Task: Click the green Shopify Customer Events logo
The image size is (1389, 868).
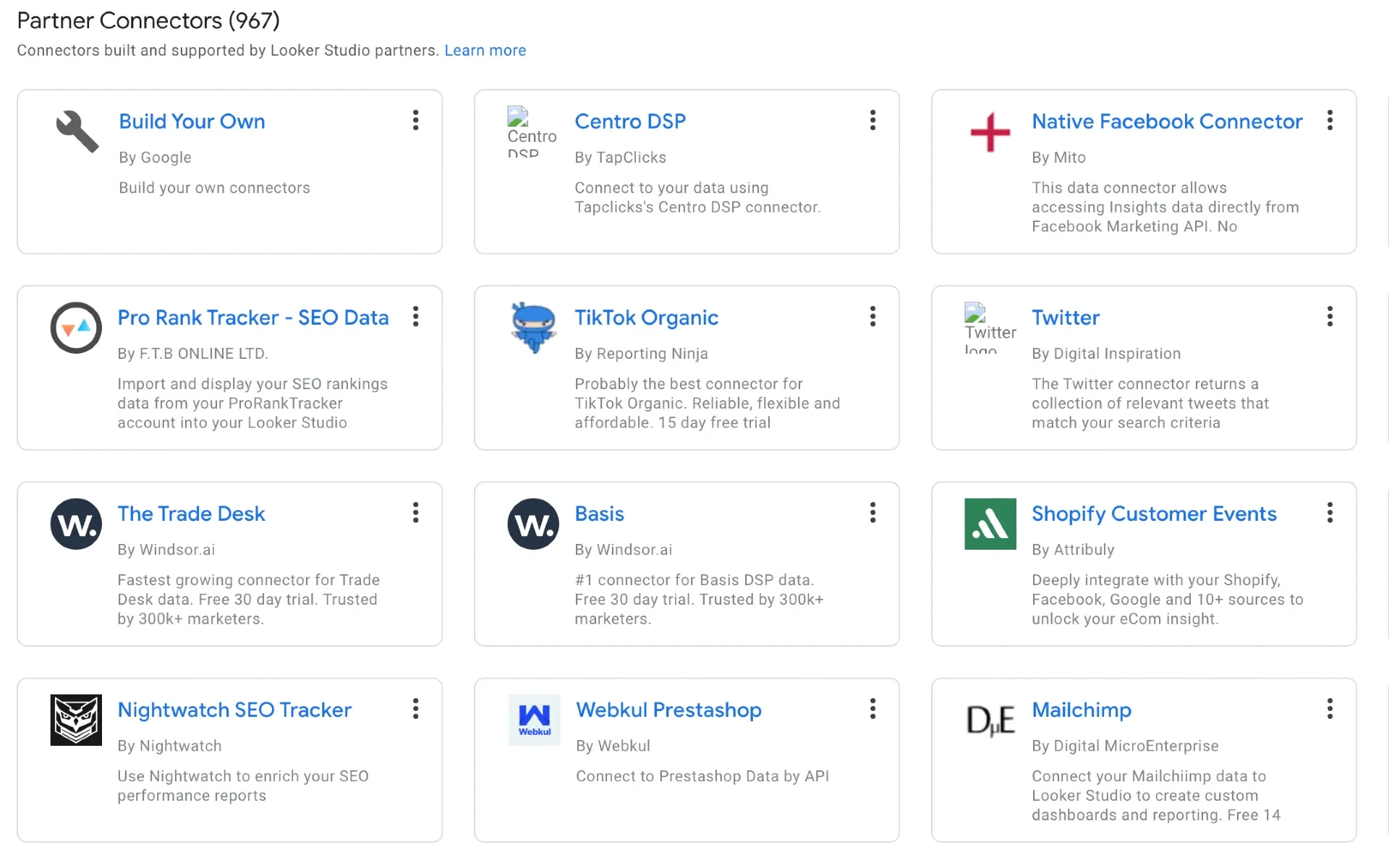Action: pos(989,524)
